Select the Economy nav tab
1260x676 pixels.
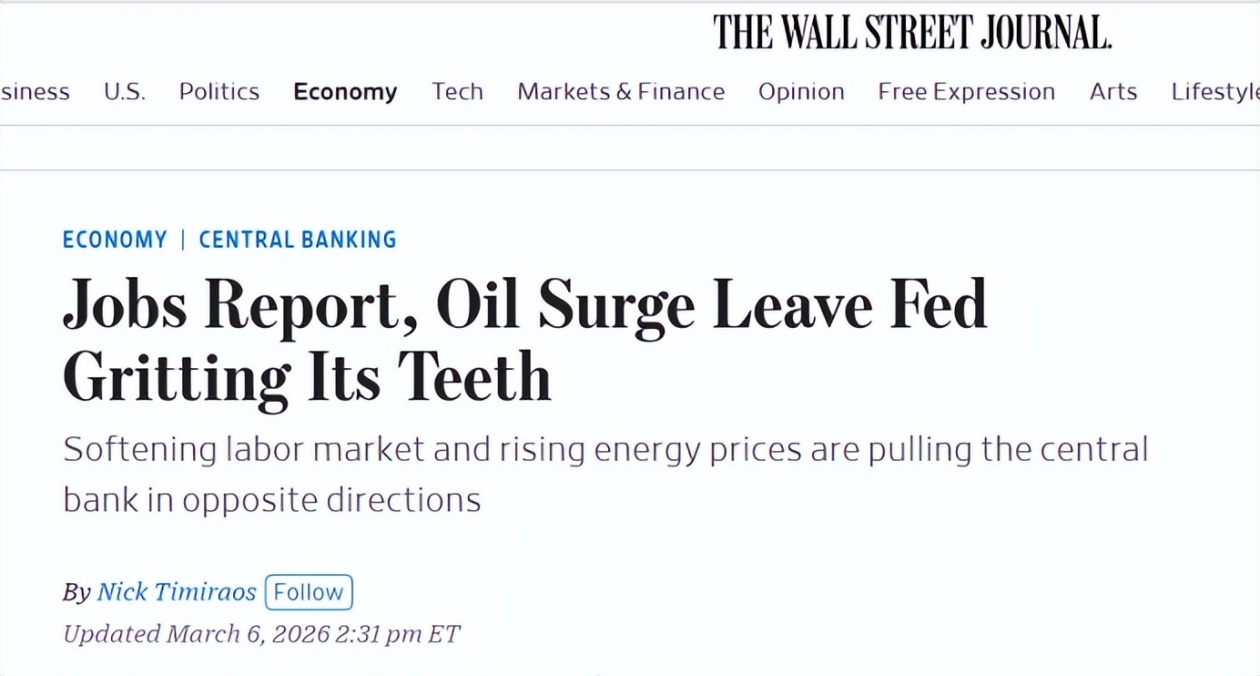(345, 92)
